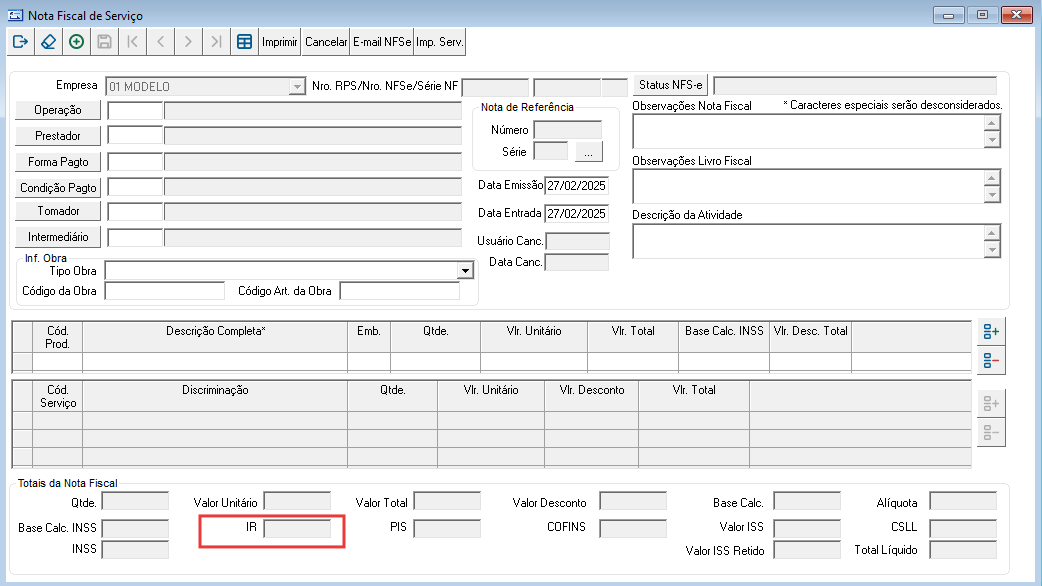Click grayed remove service row icon
This screenshot has height=586, width=1042.
[991, 433]
